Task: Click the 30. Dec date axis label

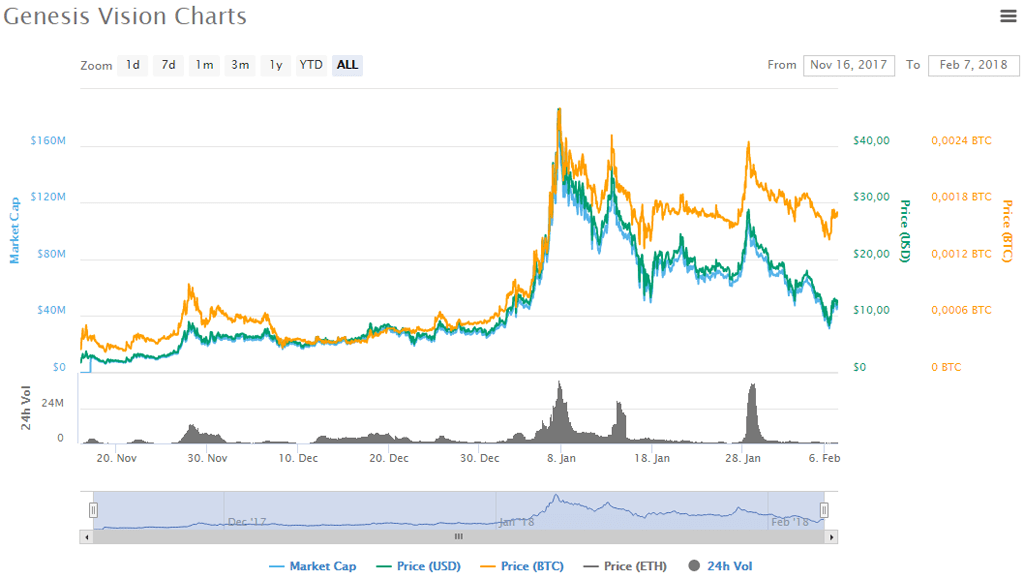Action: (x=479, y=458)
